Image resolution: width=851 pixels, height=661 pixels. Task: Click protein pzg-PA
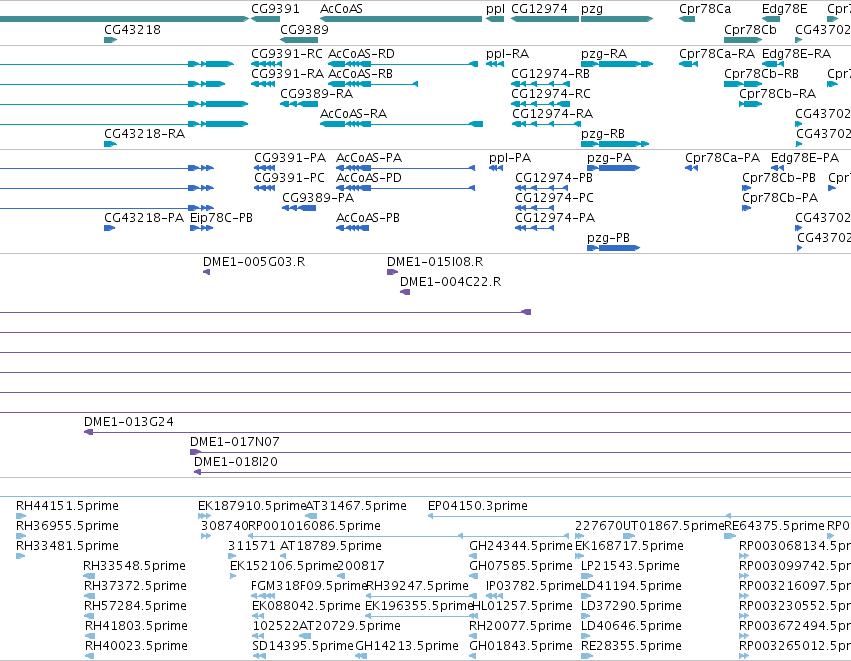(609, 158)
